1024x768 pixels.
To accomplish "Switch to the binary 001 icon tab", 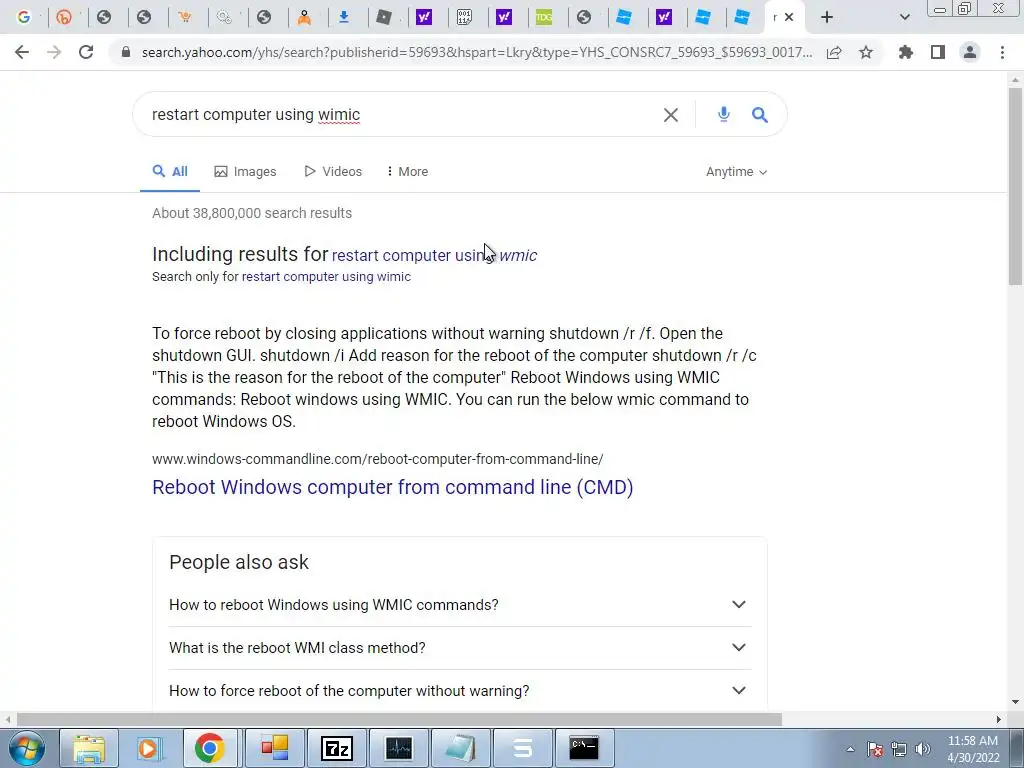I will point(464,18).
